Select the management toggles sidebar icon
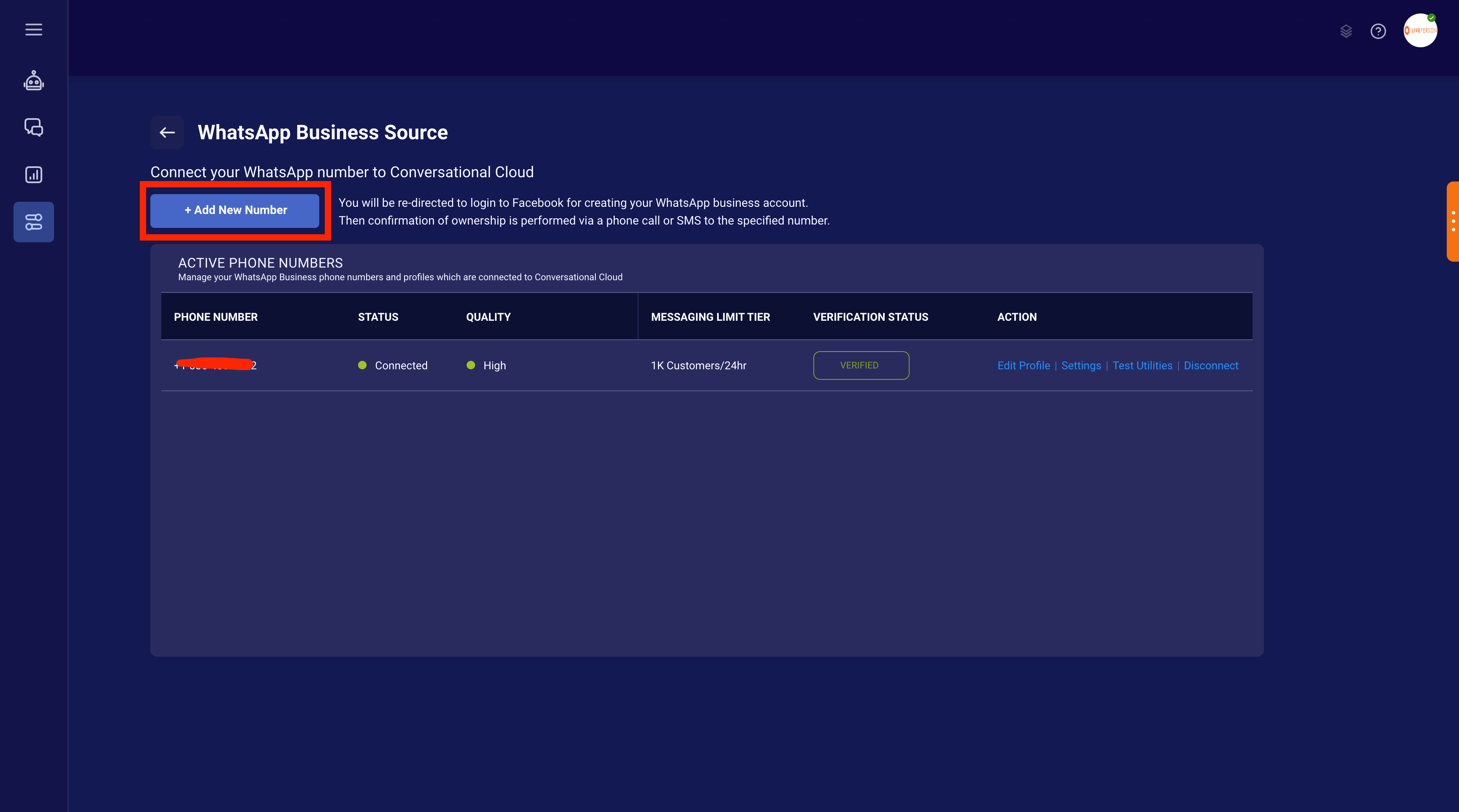1459x812 pixels. coord(33,222)
